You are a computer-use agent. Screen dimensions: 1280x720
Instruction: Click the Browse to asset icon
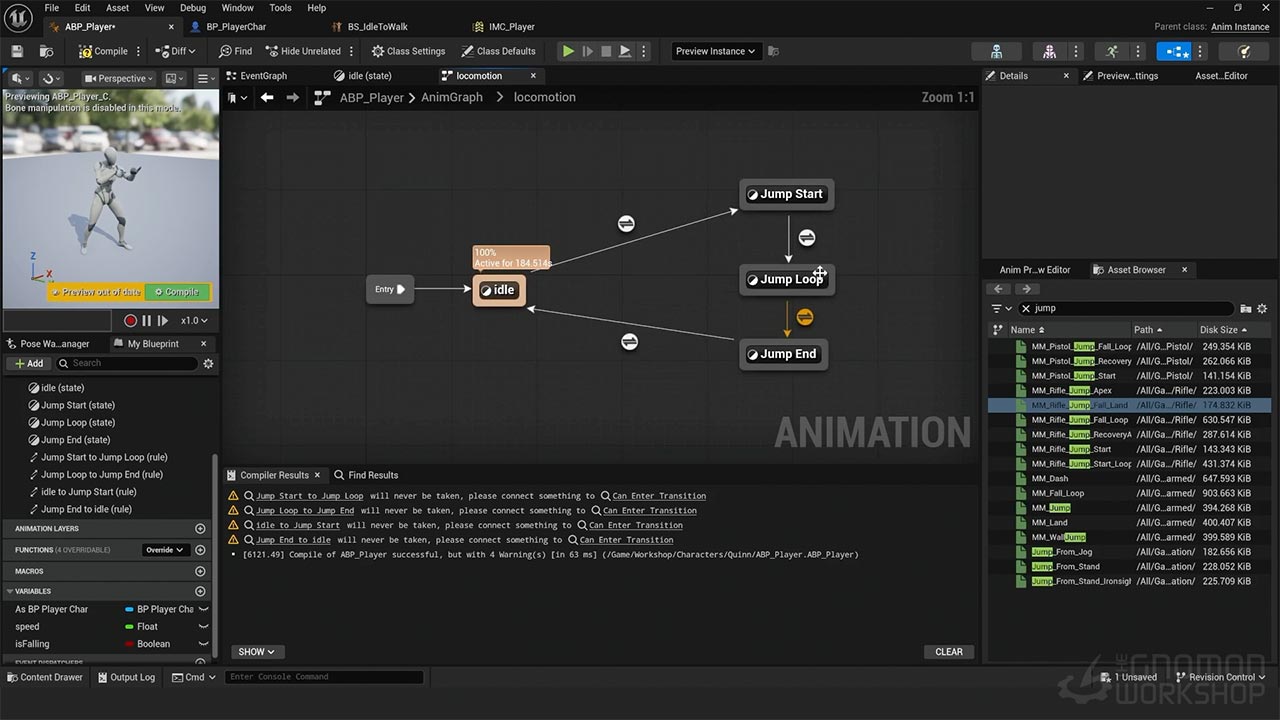pos(46,51)
